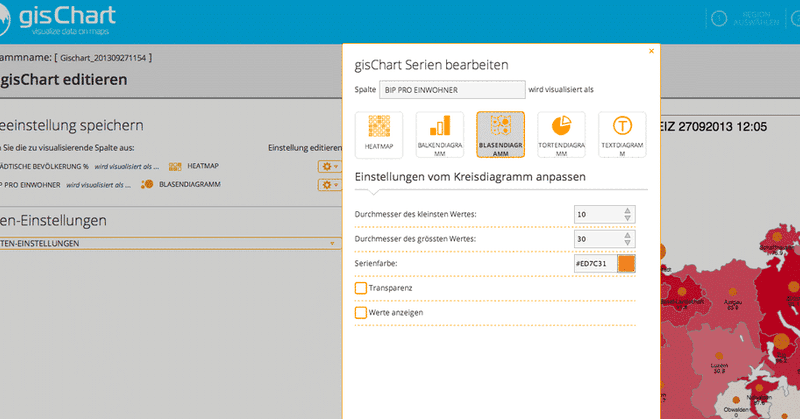This screenshot has width=800, height=419.
Task: Open gear settings for the Heatmap row
Action: point(329,166)
